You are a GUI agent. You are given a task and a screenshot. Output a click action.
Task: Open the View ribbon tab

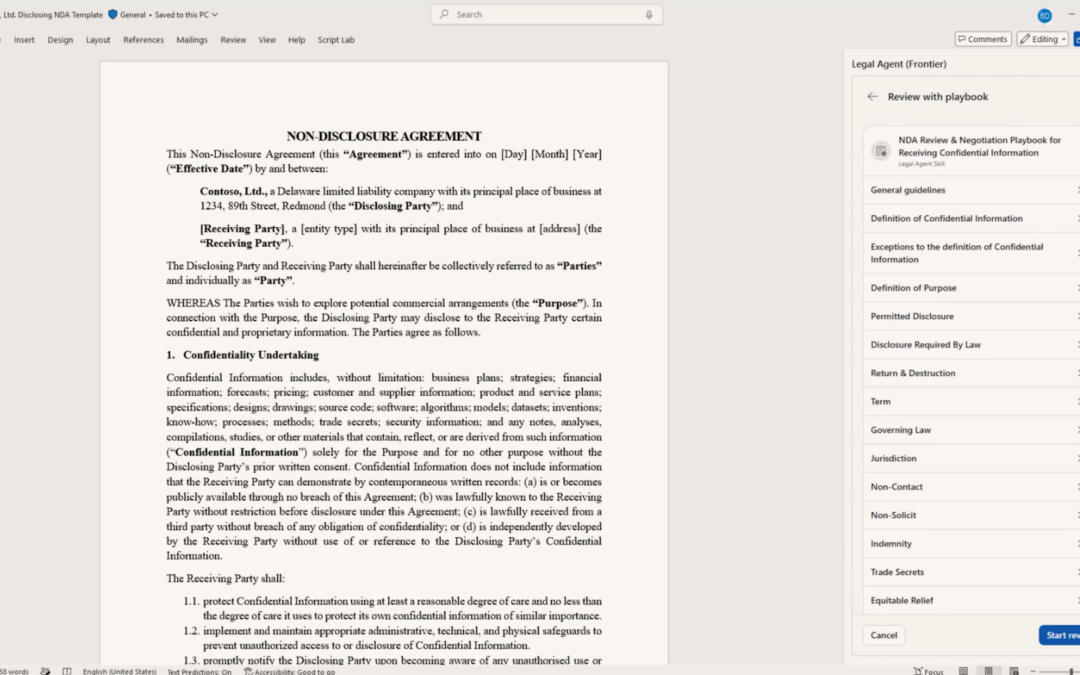(267, 40)
